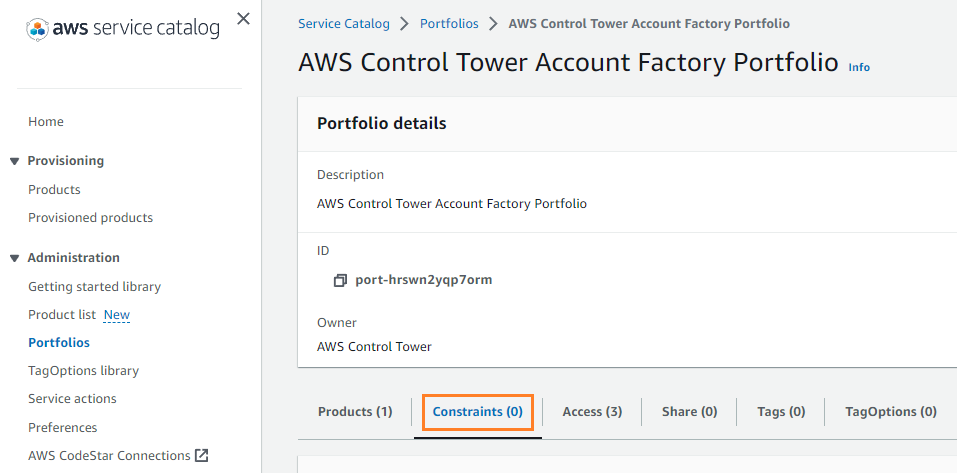957x473 pixels.
Task: Select Portfolios in the sidebar
Action: pyautogui.click(x=59, y=342)
